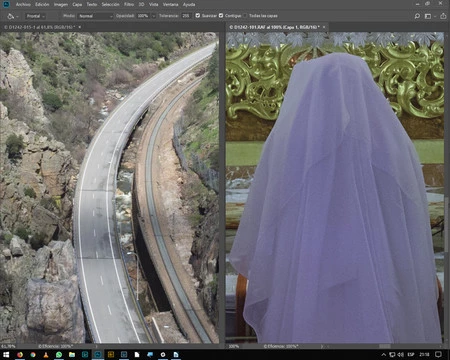Click the right document horizontal scrollbar
This screenshot has width=450, height=360.
(384, 346)
